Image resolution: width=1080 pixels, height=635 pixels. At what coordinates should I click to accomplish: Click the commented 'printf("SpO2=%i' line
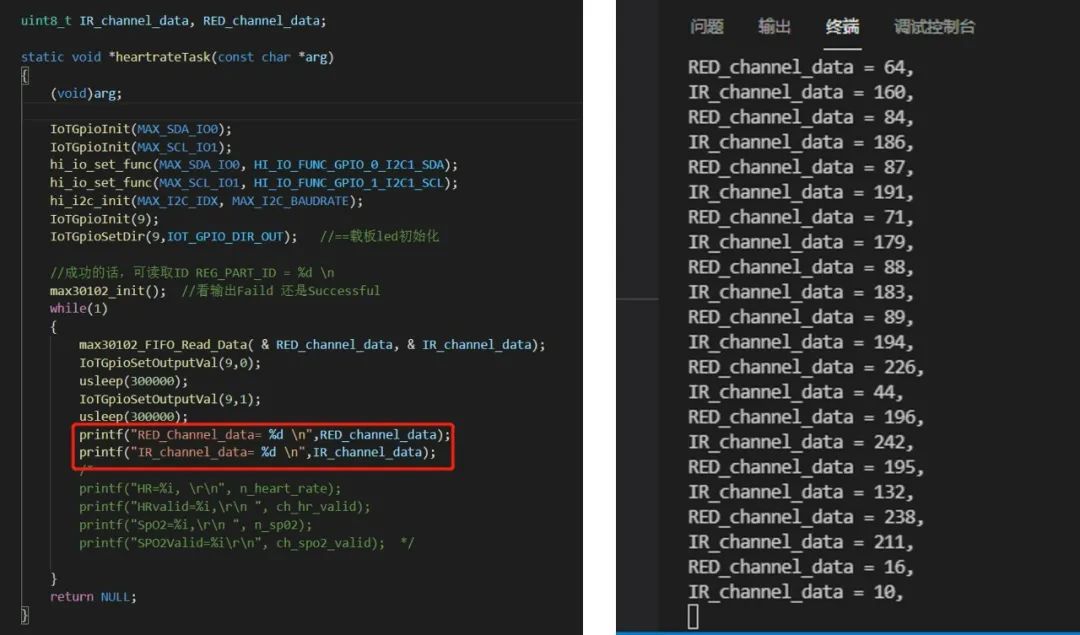click(x=196, y=524)
